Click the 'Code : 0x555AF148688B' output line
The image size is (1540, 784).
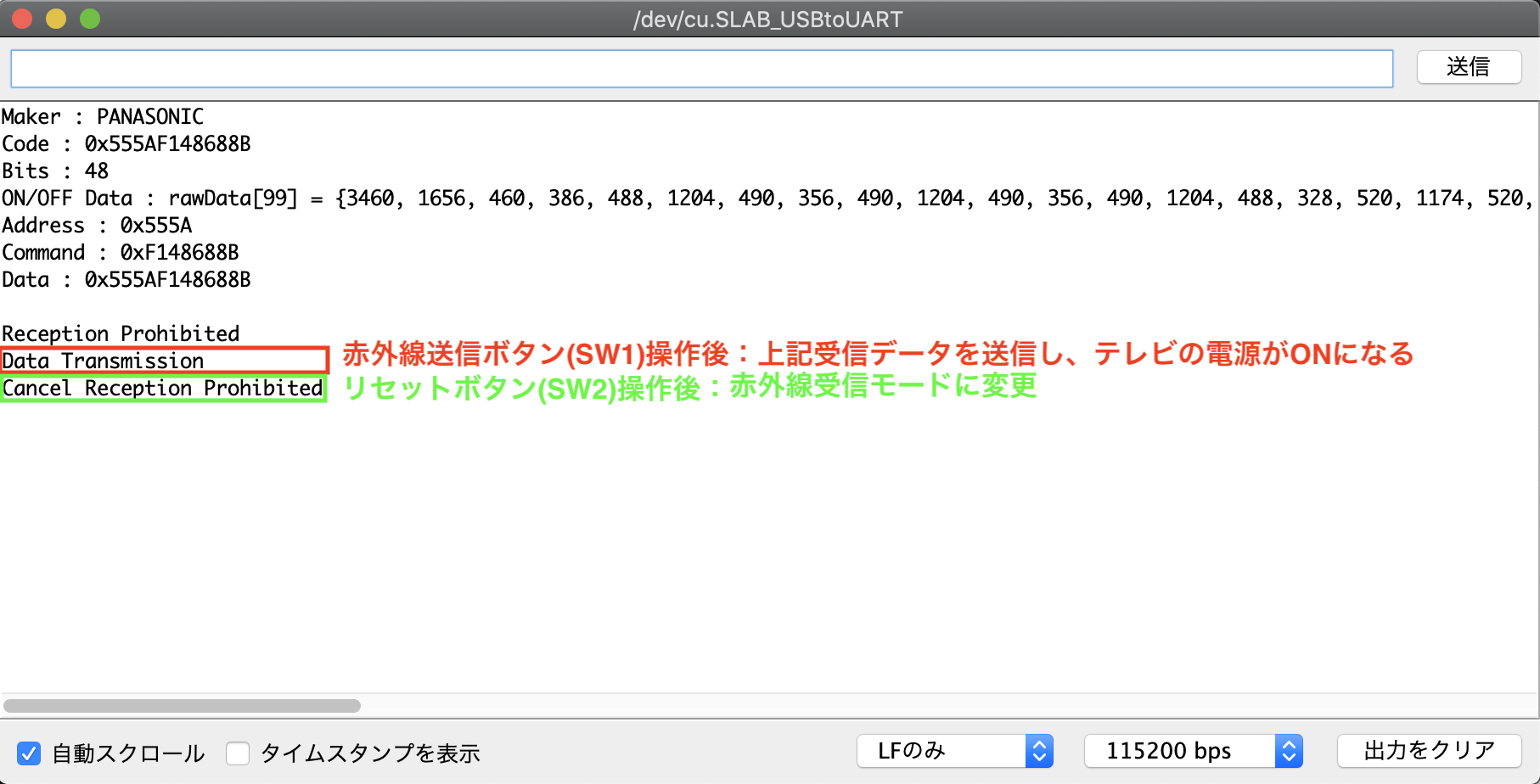click(x=126, y=143)
